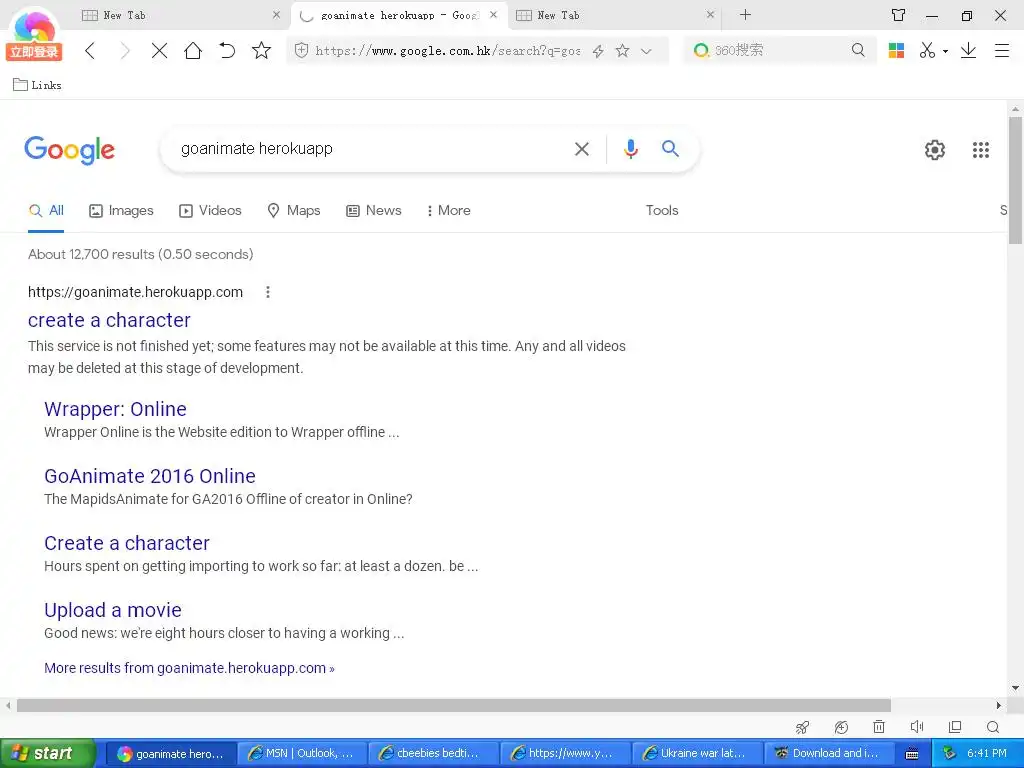Switch to the first New Tab
This screenshot has height=768, width=1024.
tap(176, 15)
